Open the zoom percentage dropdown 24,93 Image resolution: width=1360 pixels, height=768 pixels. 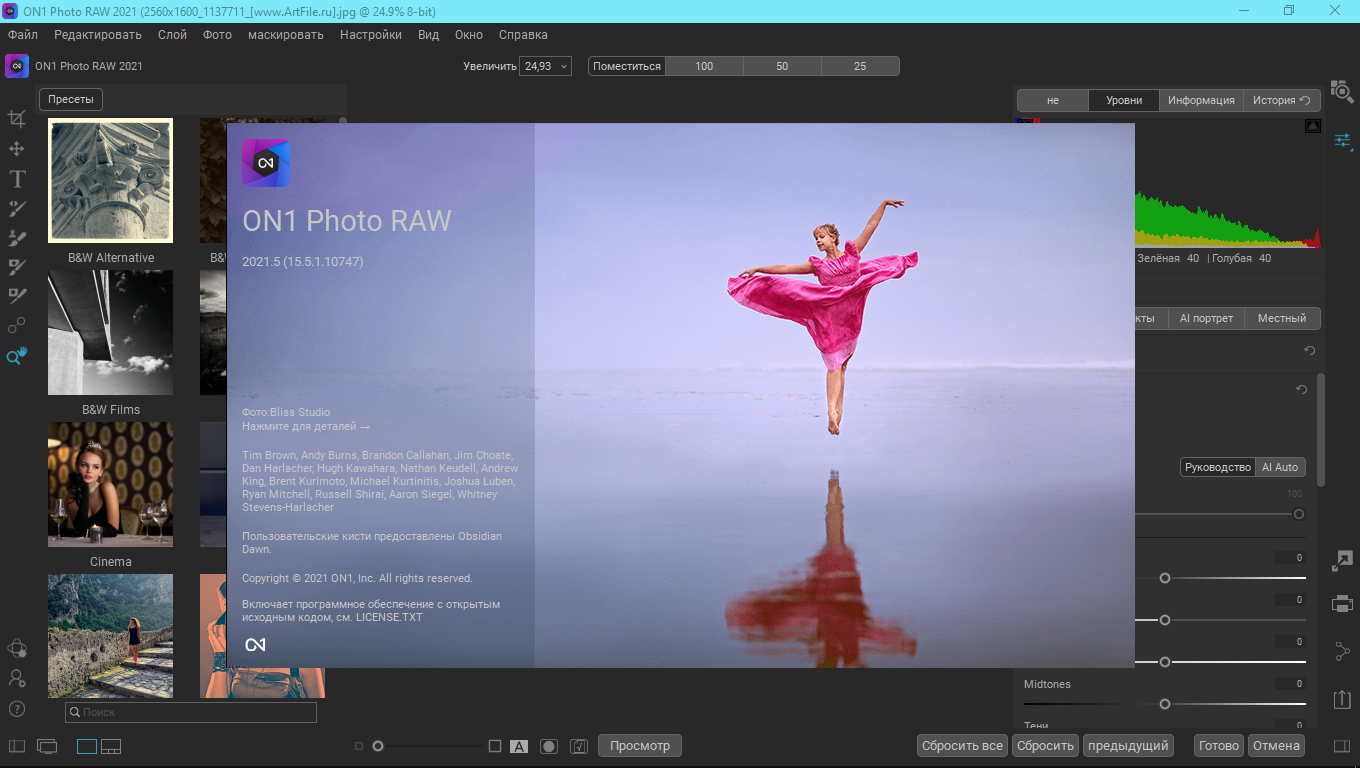click(x=545, y=66)
